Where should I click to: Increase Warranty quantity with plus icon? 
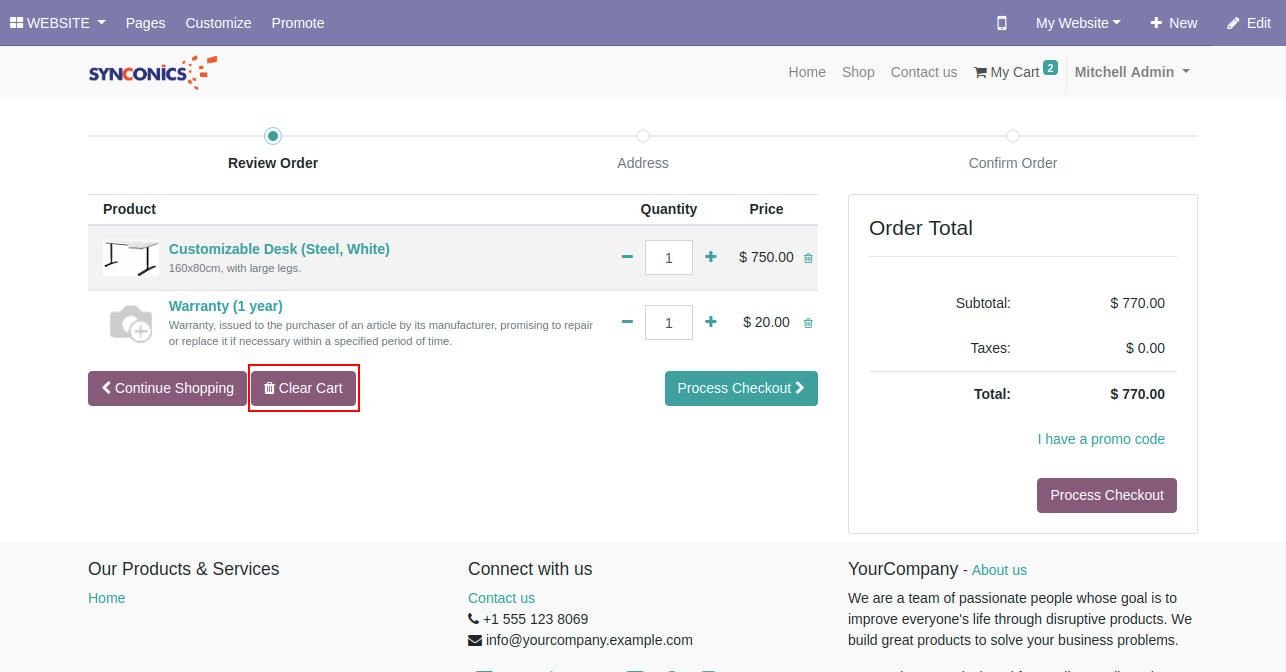click(711, 322)
